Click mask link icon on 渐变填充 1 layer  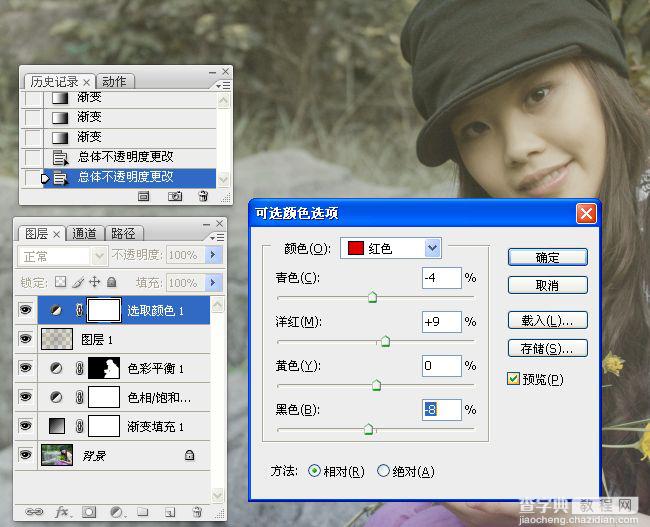(79, 426)
